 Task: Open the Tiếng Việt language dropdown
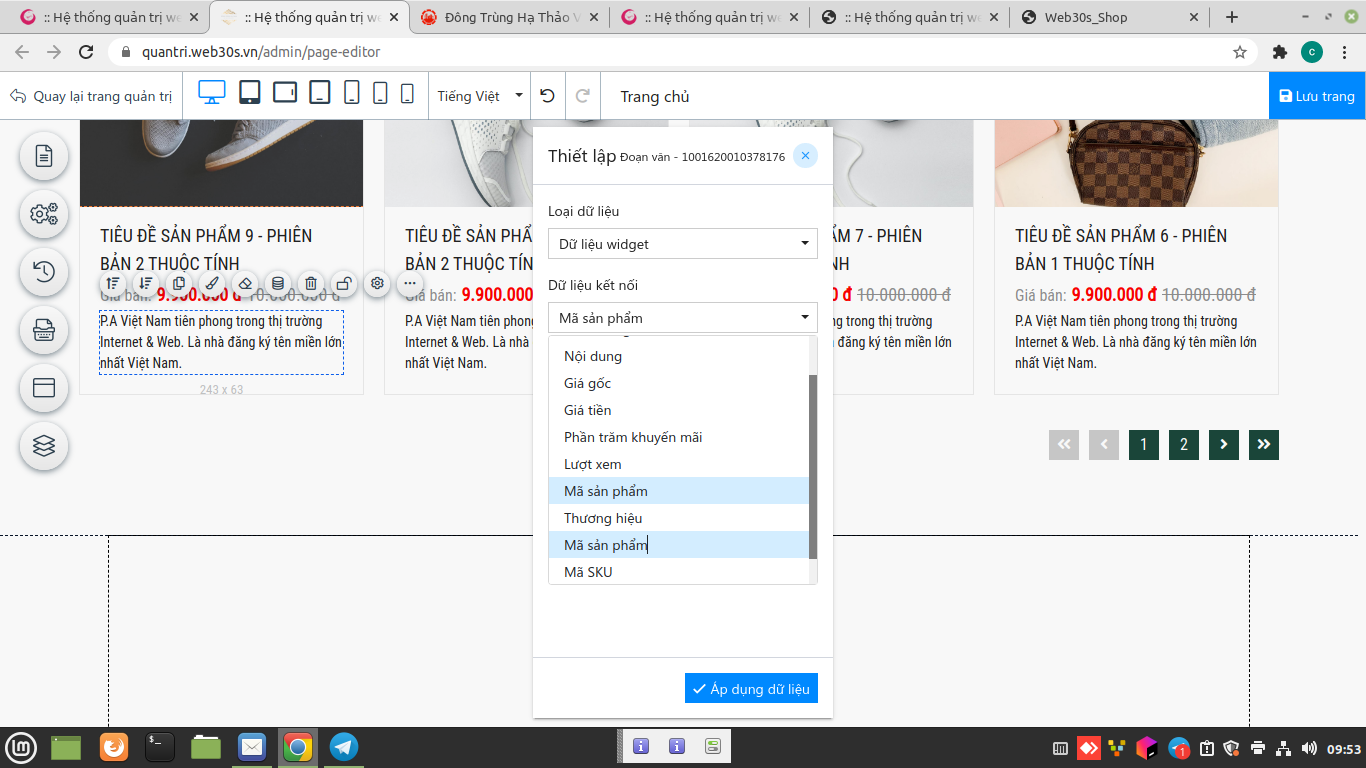tap(480, 96)
